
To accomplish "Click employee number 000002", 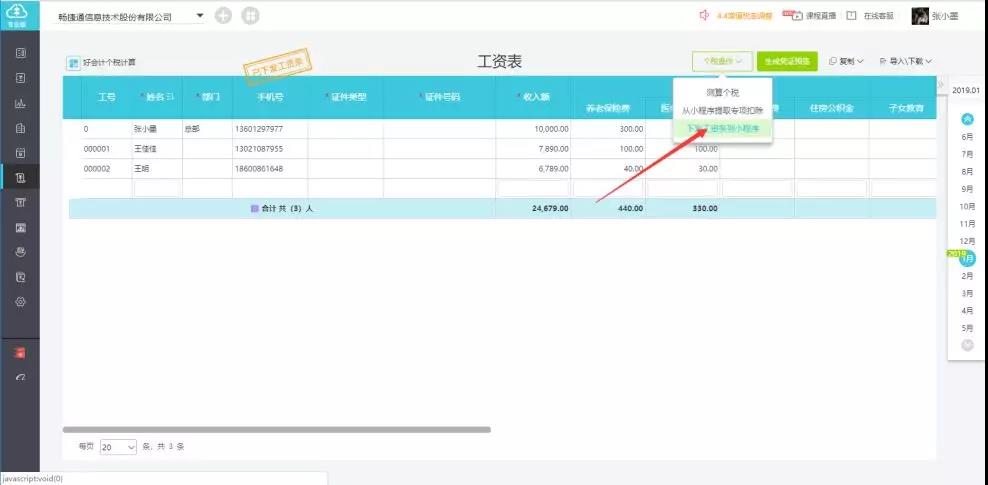I will pyautogui.click(x=97, y=169).
